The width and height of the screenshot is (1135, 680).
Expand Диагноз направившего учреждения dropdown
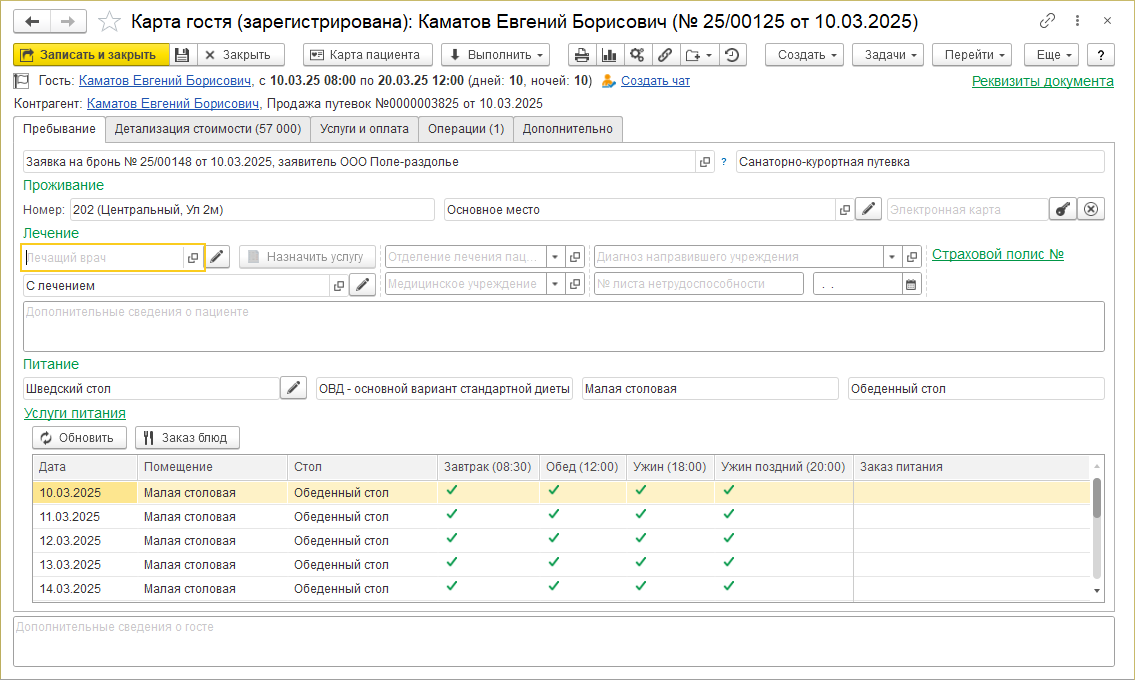[891, 257]
